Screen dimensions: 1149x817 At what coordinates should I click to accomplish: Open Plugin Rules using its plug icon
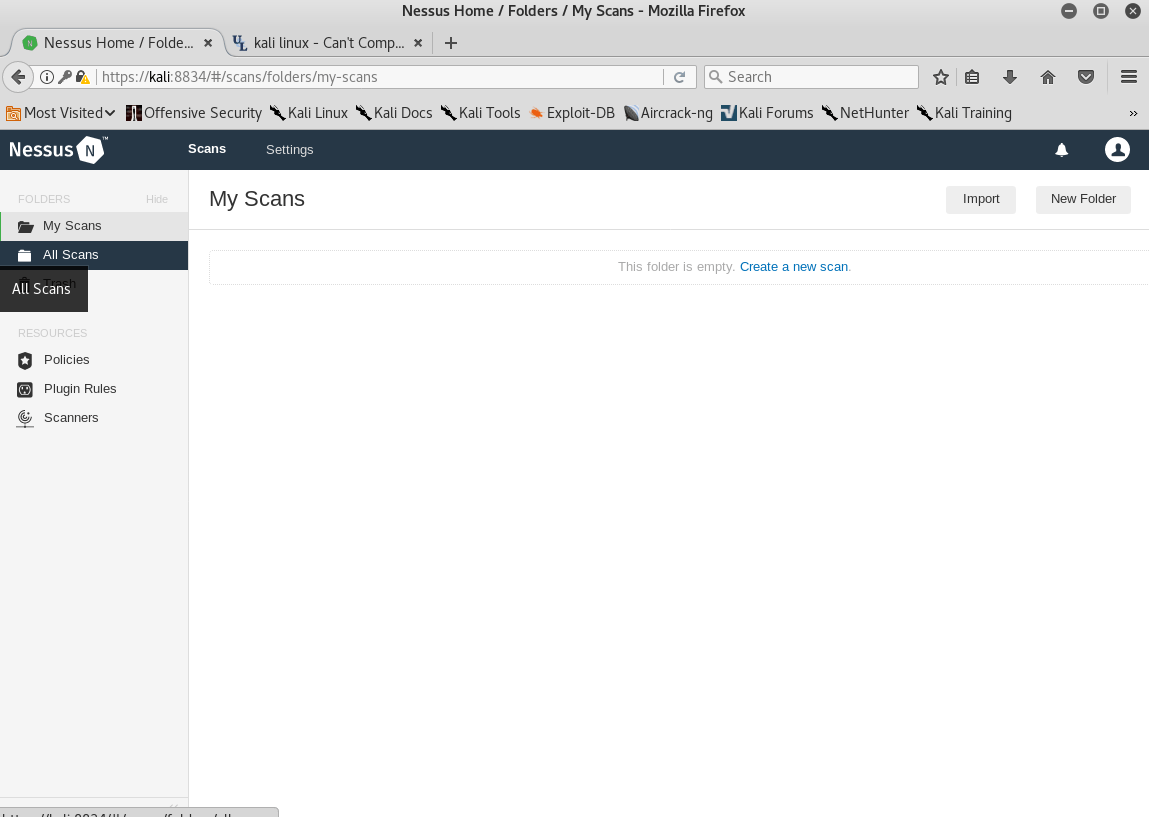tap(24, 389)
